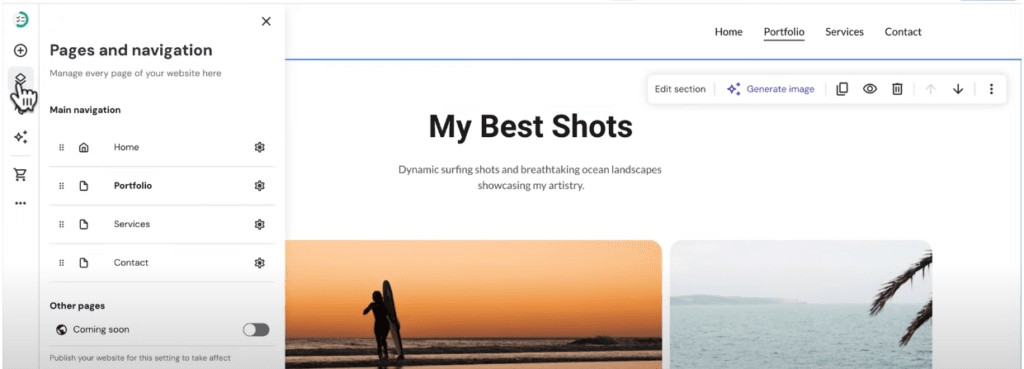1024x369 pixels.
Task: Open the sidebar more options ellipsis
Action: [21, 203]
